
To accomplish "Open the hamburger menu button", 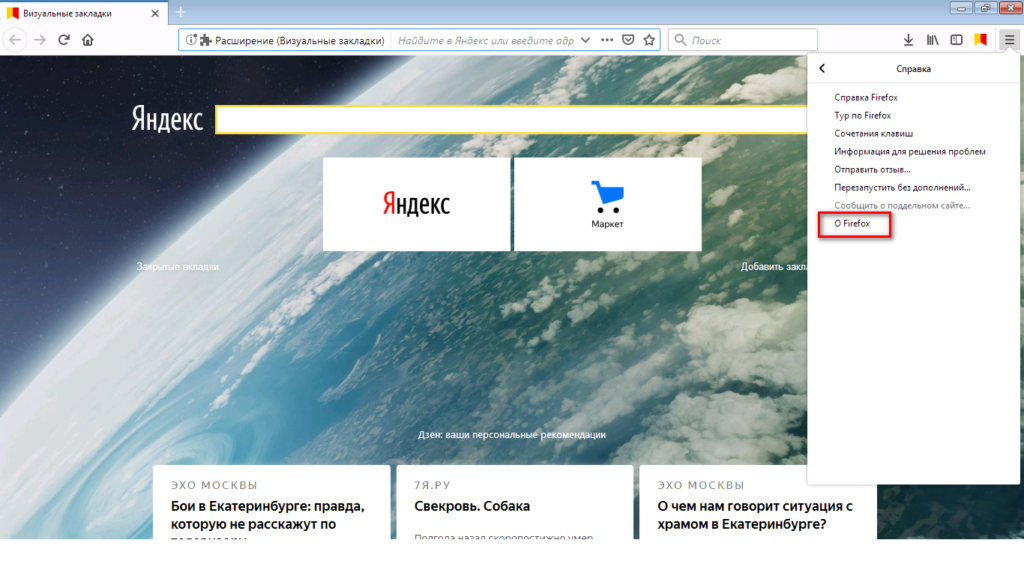I will coord(1009,40).
